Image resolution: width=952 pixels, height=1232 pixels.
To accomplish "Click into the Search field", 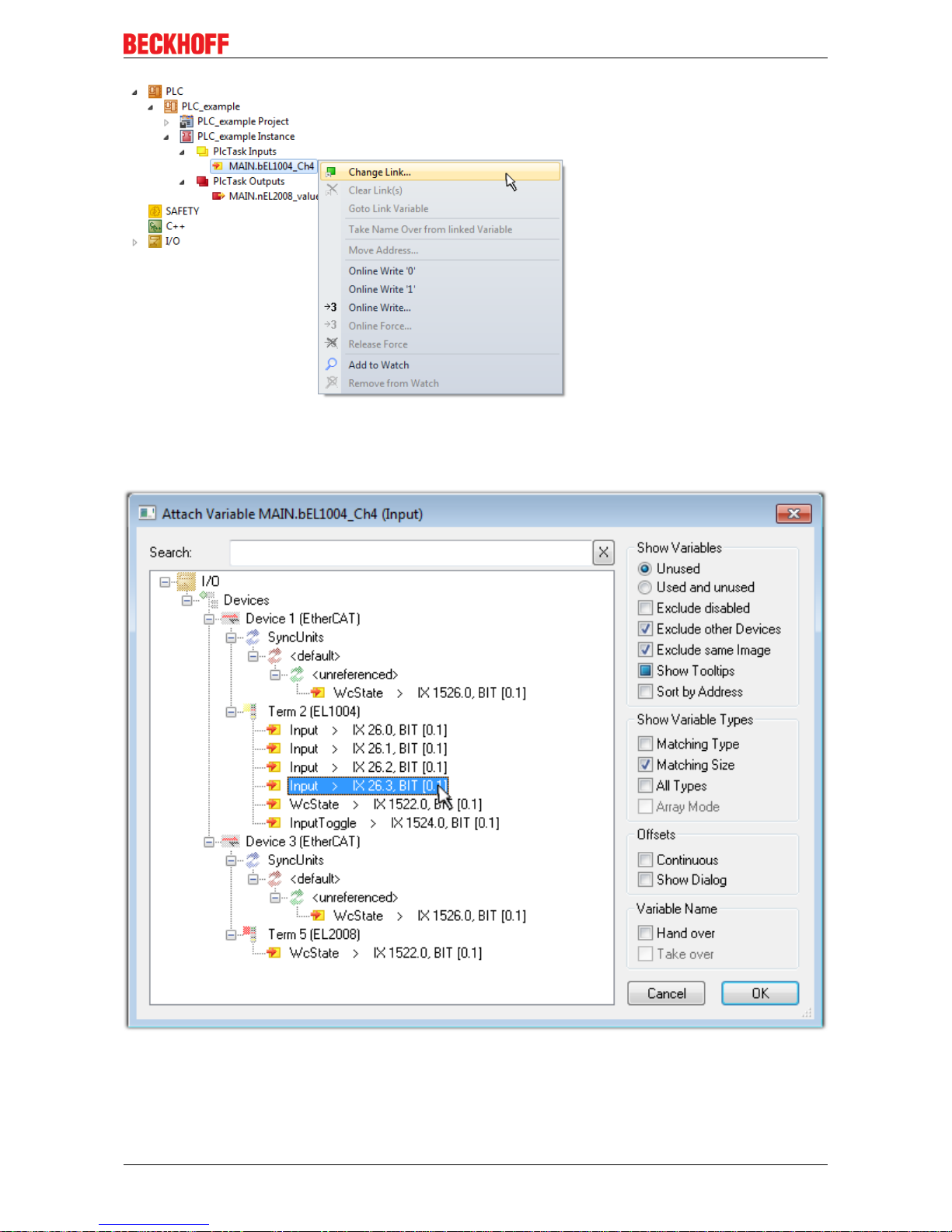I will [x=411, y=553].
